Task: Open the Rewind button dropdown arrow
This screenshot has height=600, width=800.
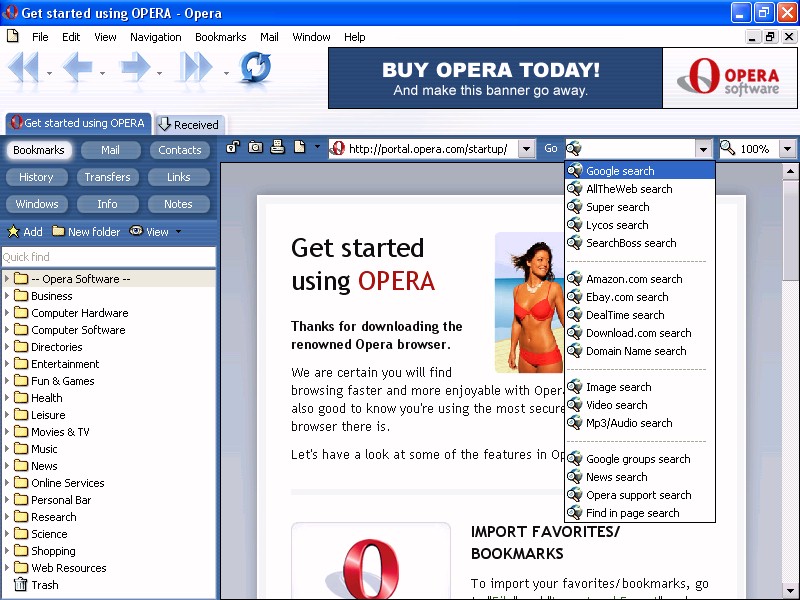Action: (x=49, y=73)
